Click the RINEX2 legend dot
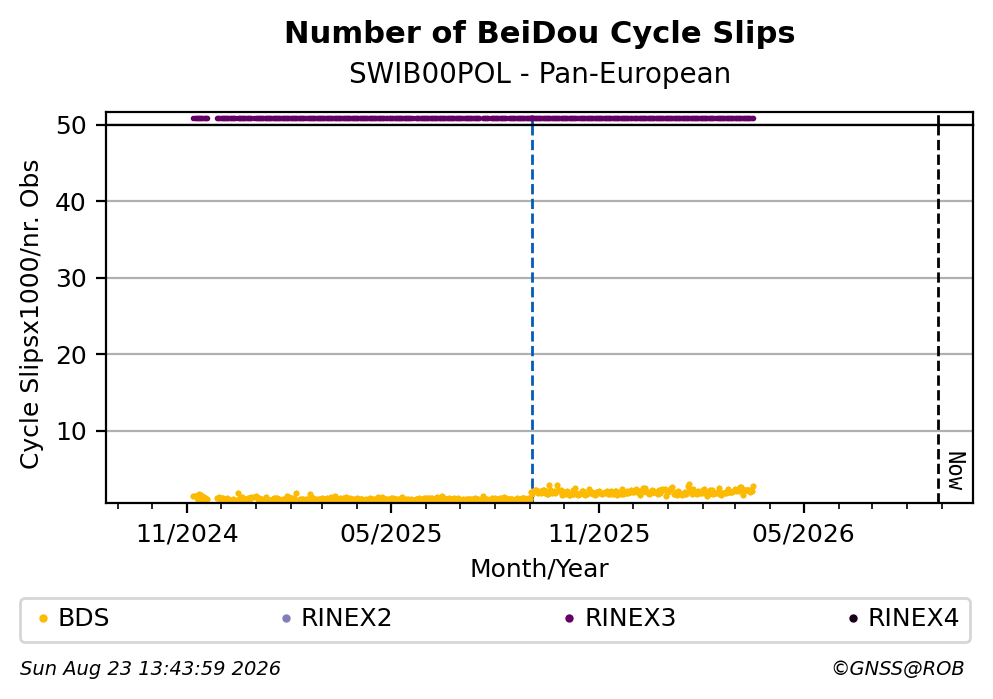This screenshot has height=699, width=993. coord(286,619)
